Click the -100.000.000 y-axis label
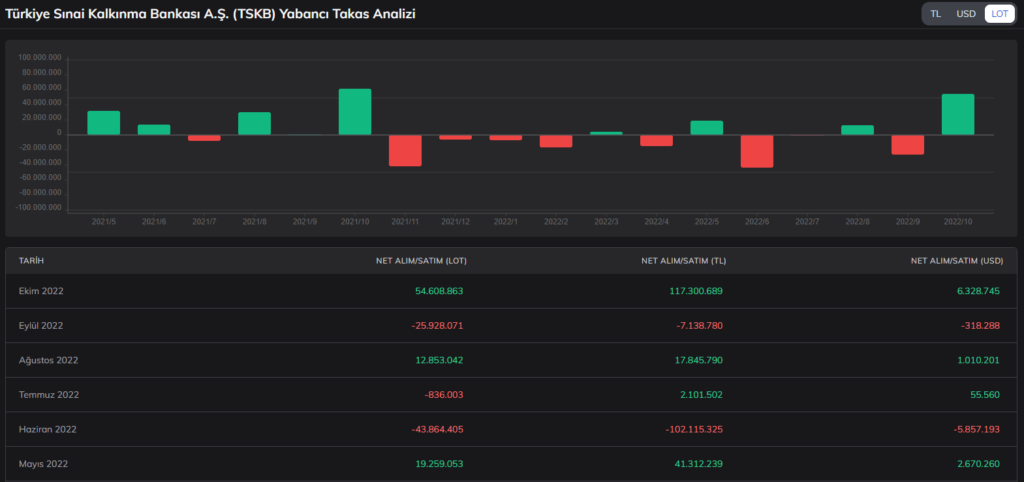Image resolution: width=1024 pixels, height=482 pixels. coord(39,208)
